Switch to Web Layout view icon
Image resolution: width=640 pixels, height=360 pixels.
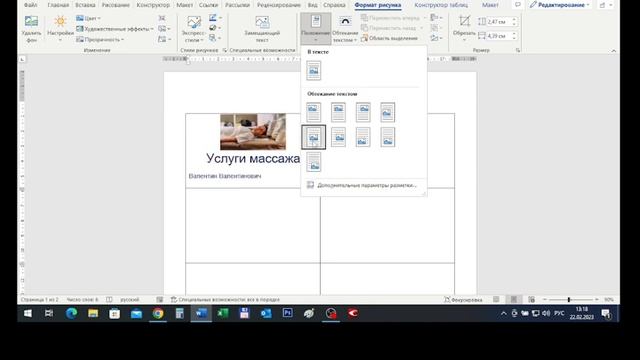tap(531, 300)
